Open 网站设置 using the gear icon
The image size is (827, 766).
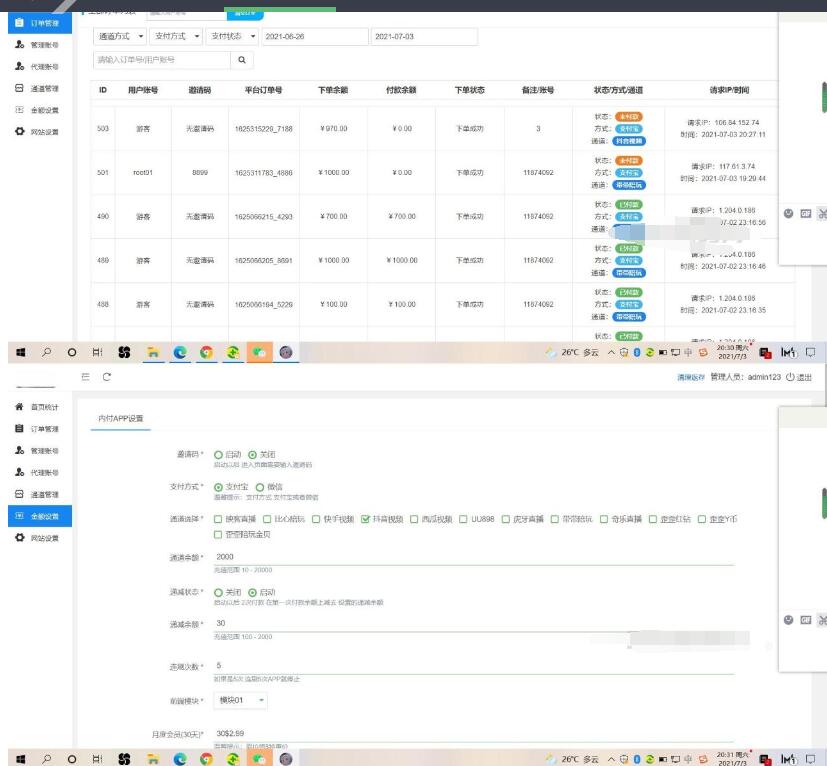(19, 536)
